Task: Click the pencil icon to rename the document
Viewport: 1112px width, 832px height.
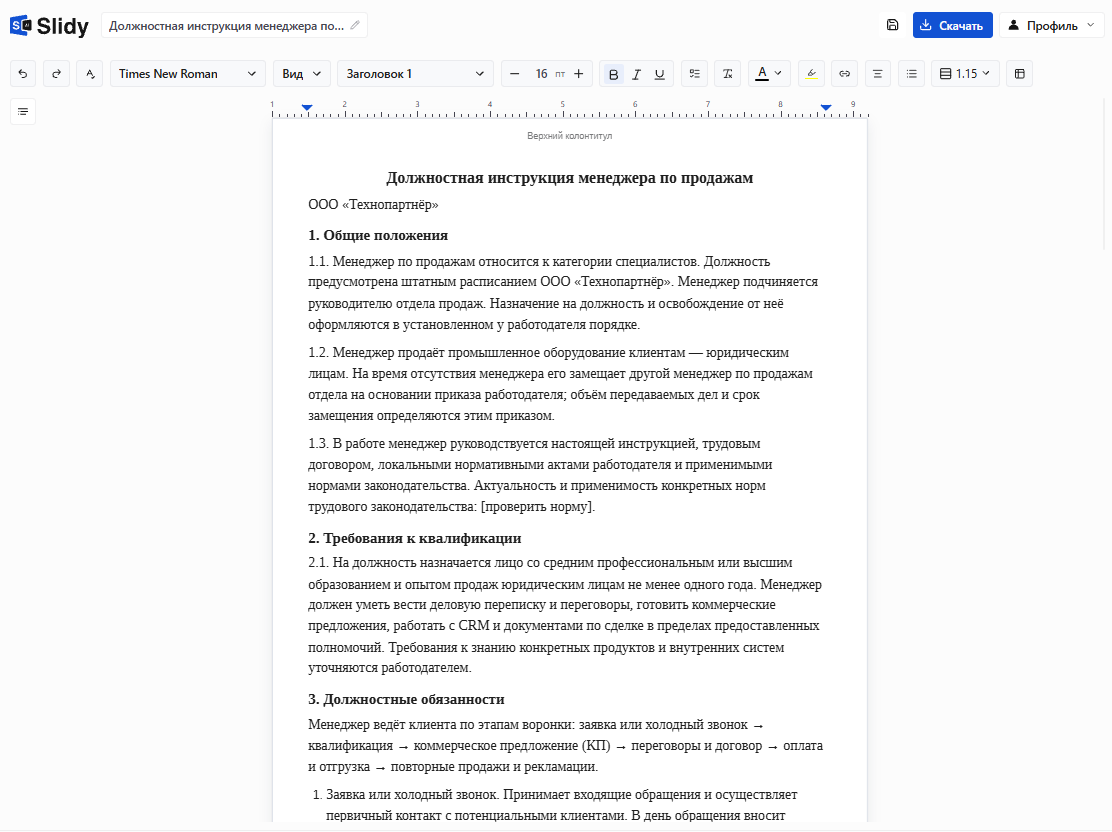Action: pos(355,26)
